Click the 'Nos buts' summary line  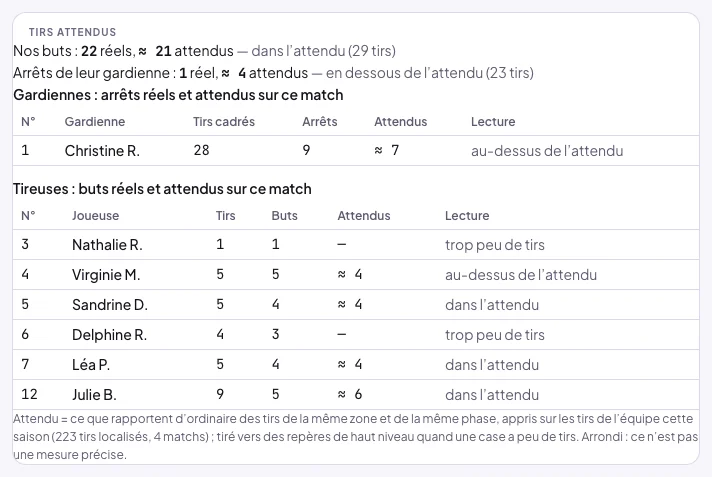[x=204, y=51]
